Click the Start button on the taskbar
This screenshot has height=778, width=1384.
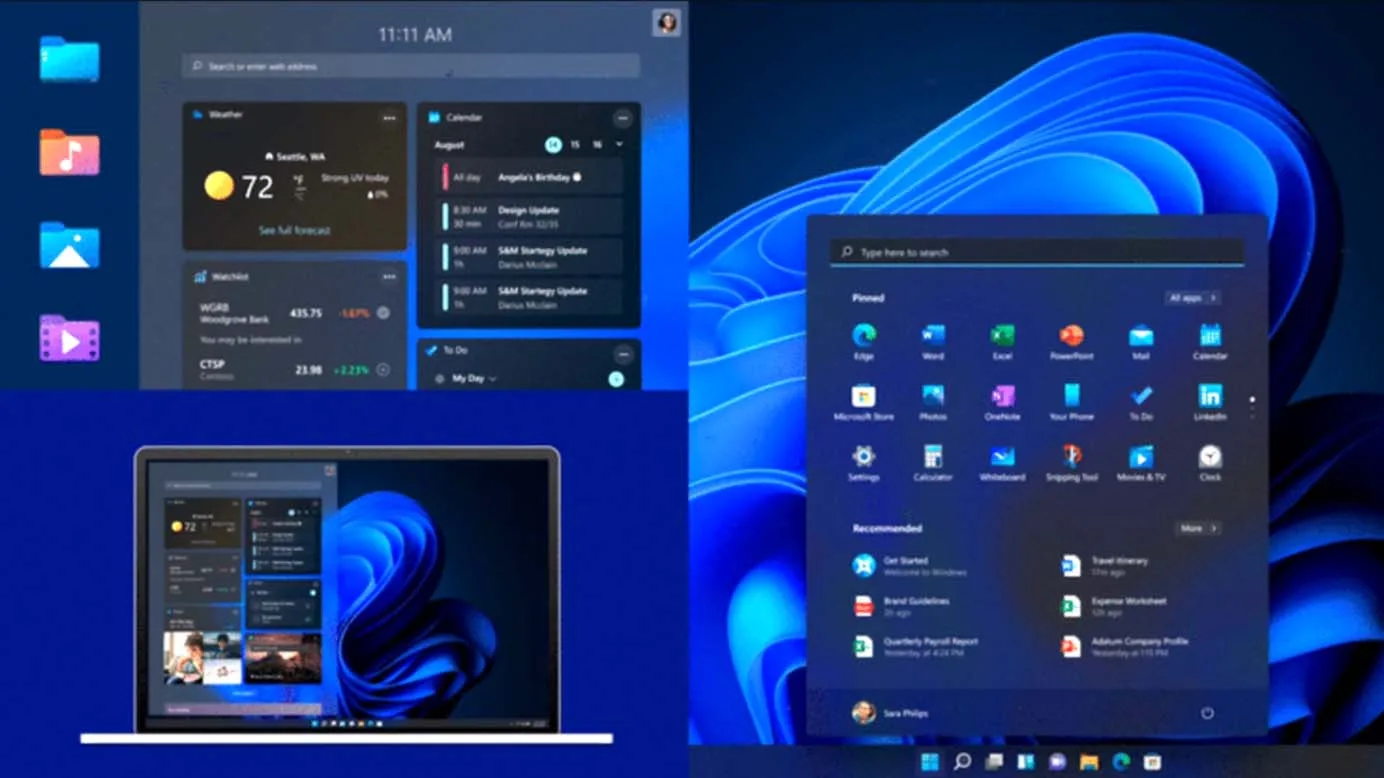click(930, 762)
